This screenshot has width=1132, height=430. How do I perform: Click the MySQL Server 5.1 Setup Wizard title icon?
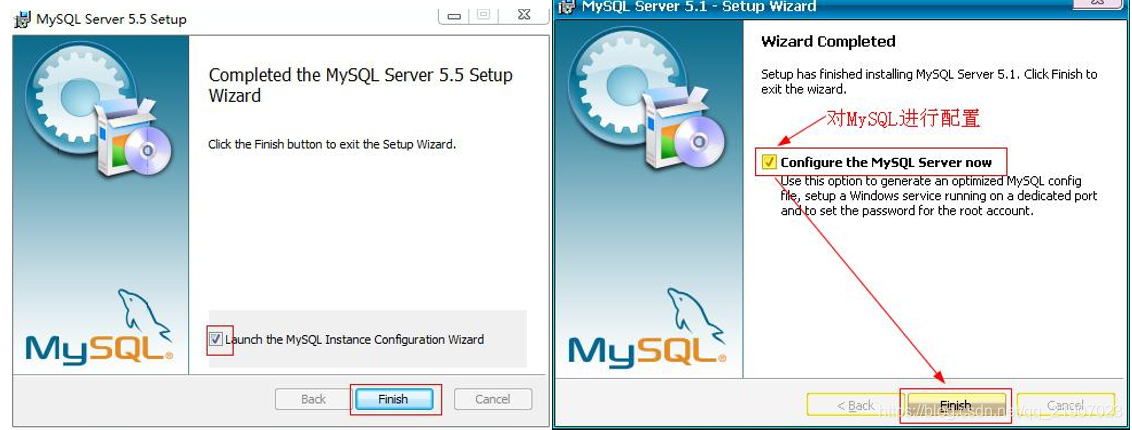(x=567, y=7)
